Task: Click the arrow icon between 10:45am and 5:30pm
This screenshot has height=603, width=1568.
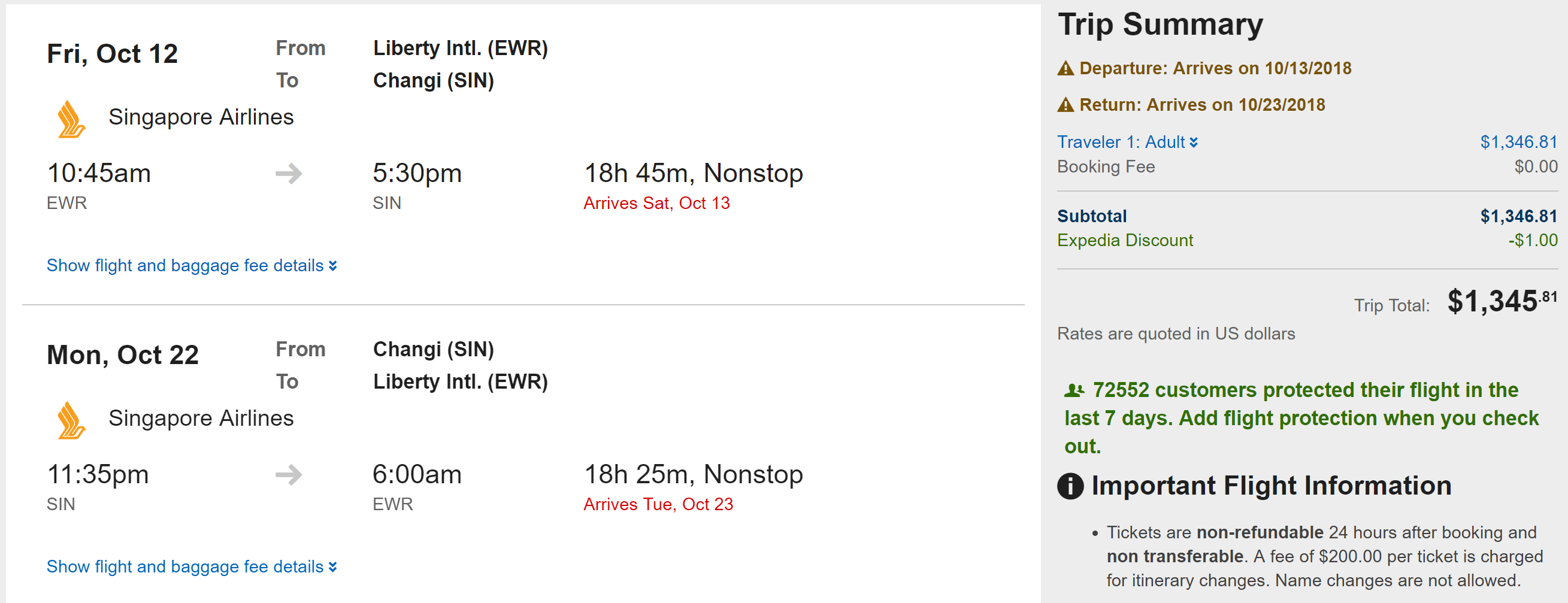Action: [289, 174]
